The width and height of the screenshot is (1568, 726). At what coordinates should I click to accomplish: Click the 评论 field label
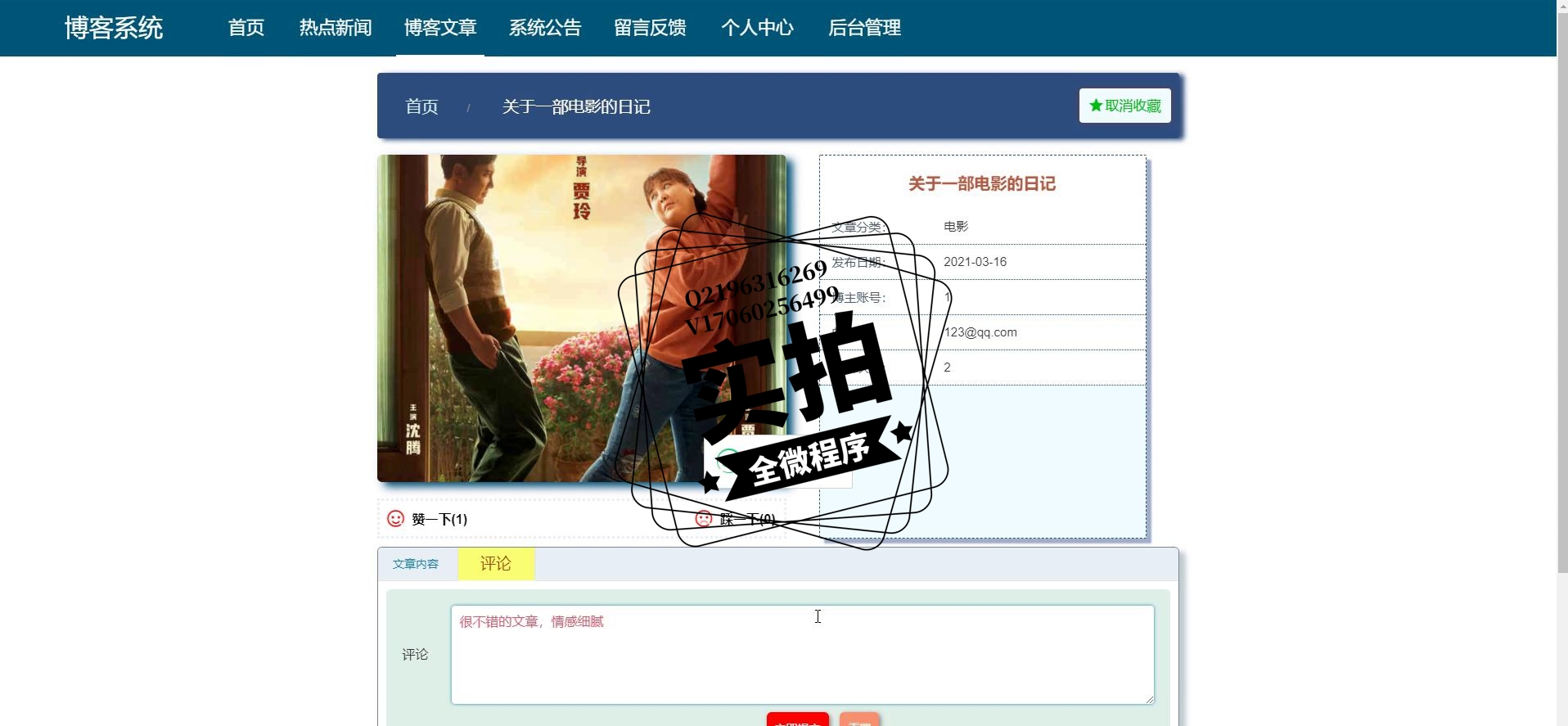[415, 654]
